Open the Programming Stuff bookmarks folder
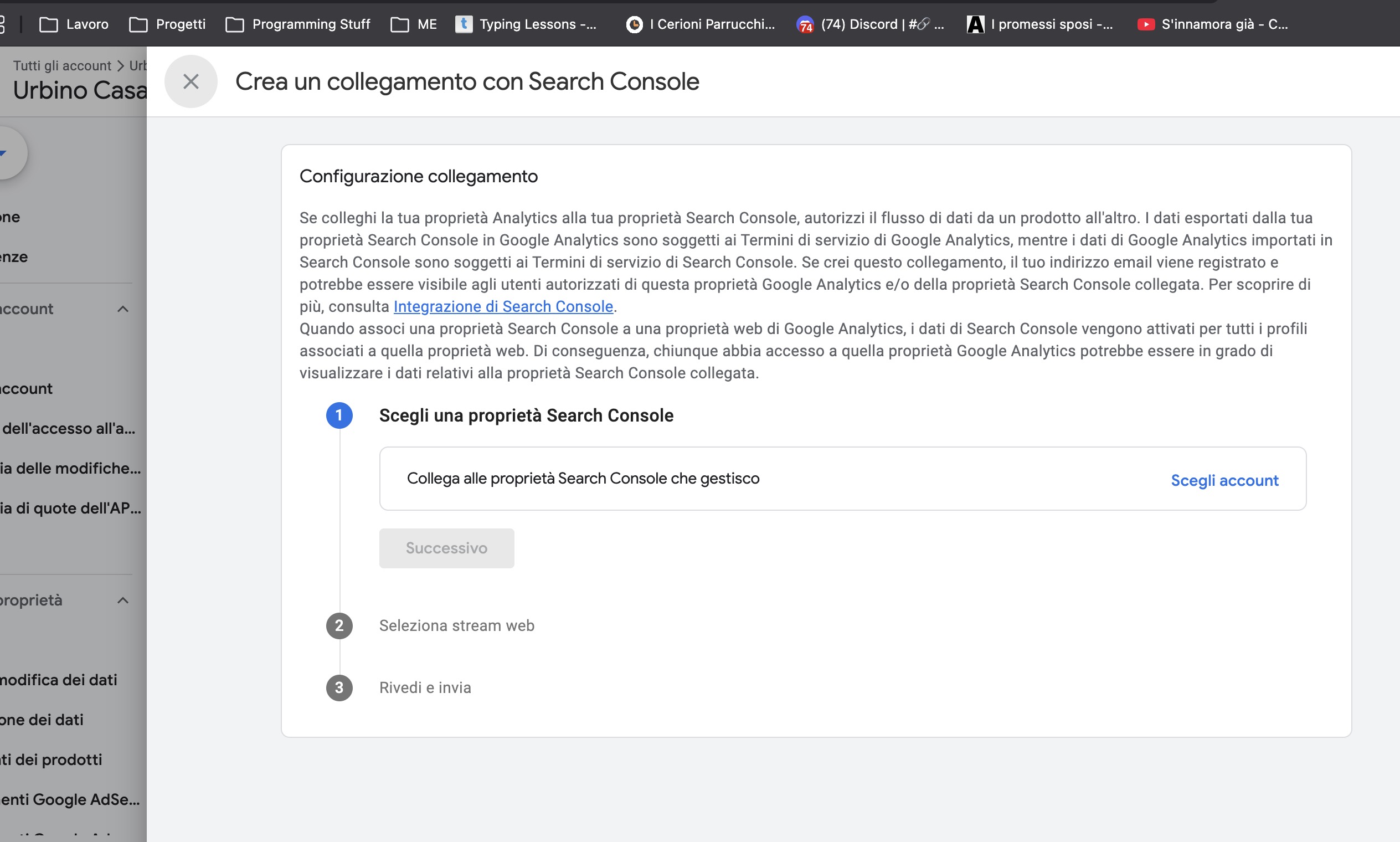The width and height of the screenshot is (1400, 842). (x=298, y=24)
